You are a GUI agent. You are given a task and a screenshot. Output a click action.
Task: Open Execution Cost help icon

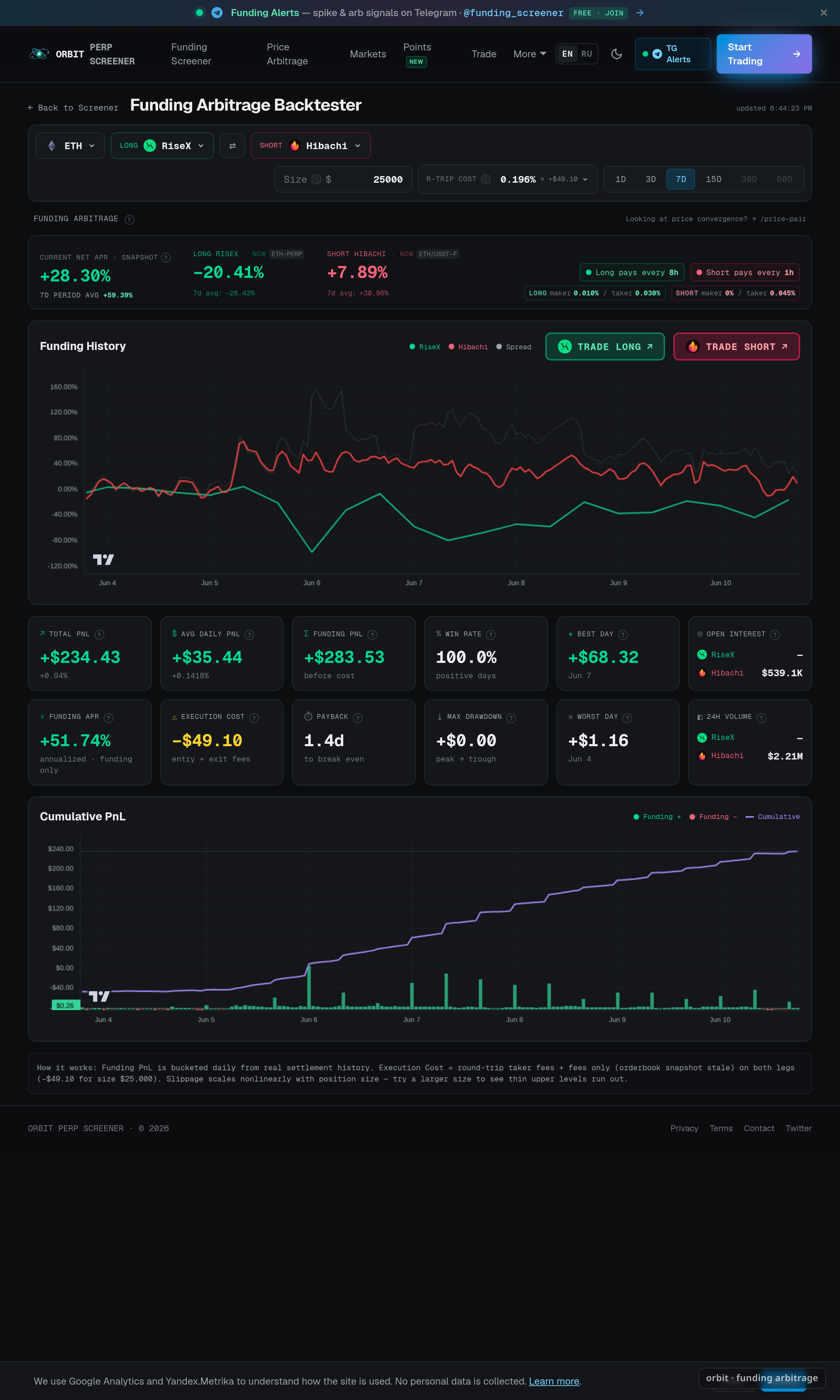[254, 717]
